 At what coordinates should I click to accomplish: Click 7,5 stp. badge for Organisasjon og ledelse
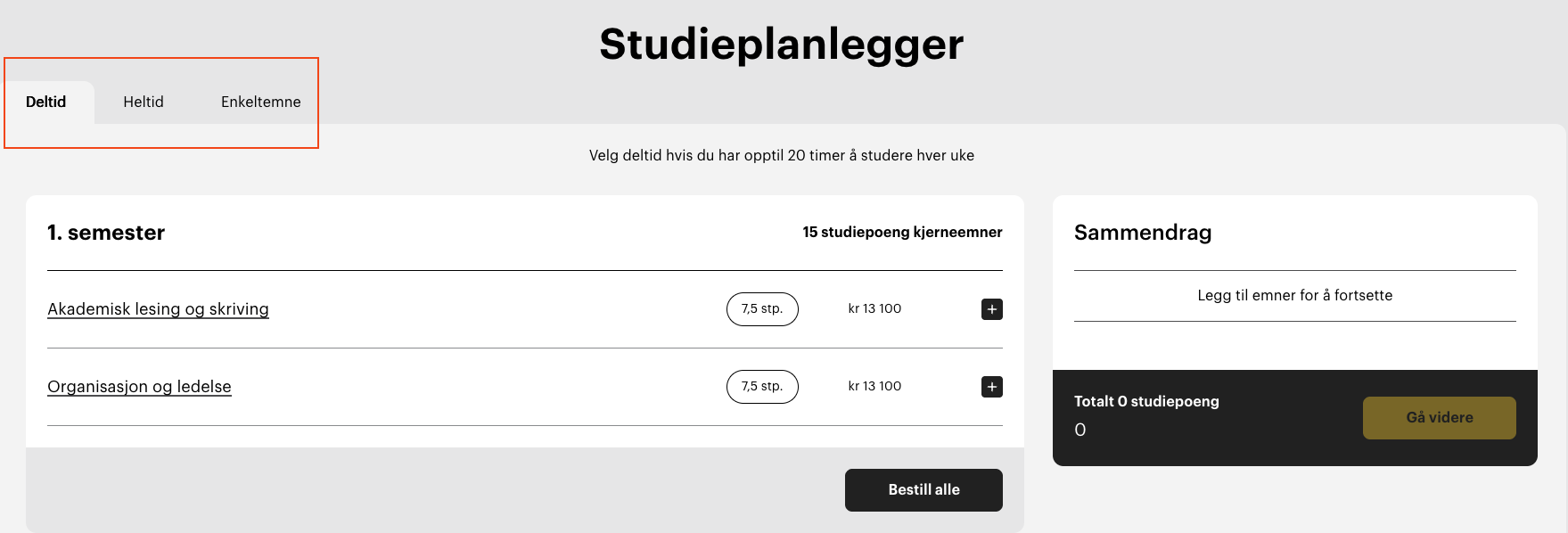point(762,387)
